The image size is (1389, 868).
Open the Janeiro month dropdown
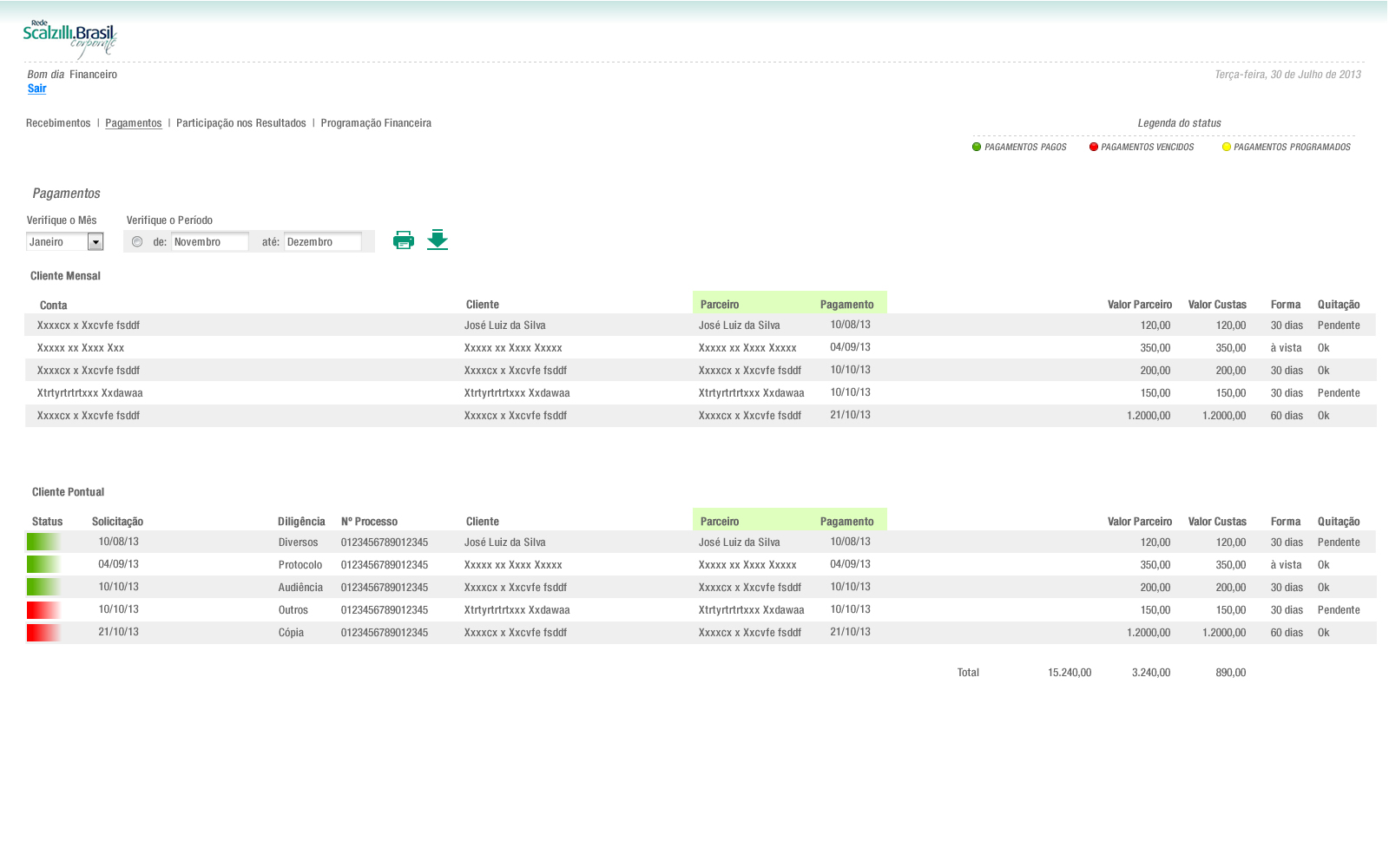pos(95,242)
